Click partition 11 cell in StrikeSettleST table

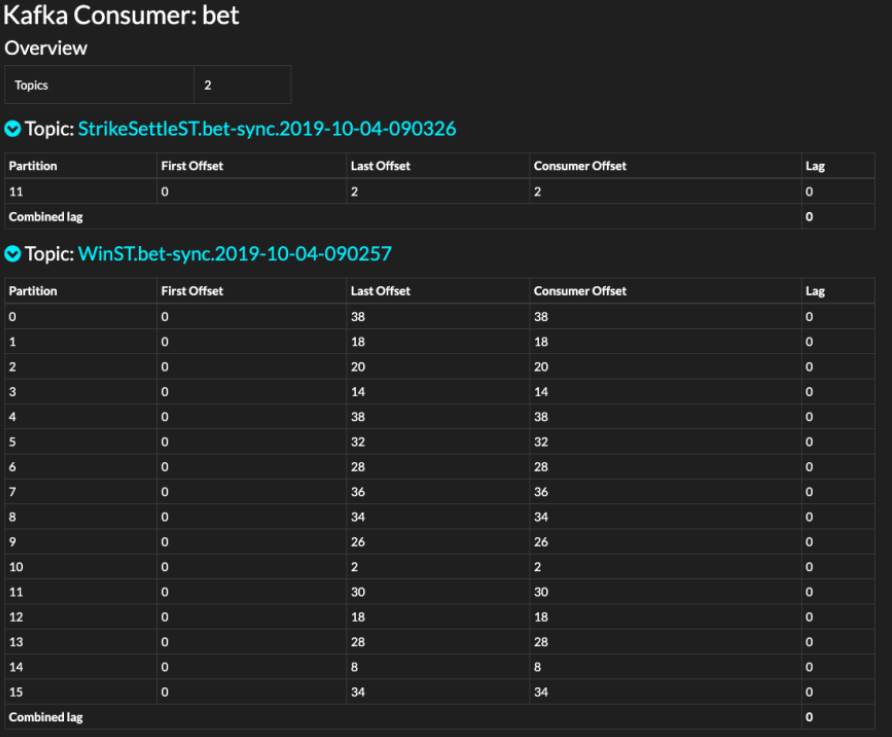click(x=16, y=191)
